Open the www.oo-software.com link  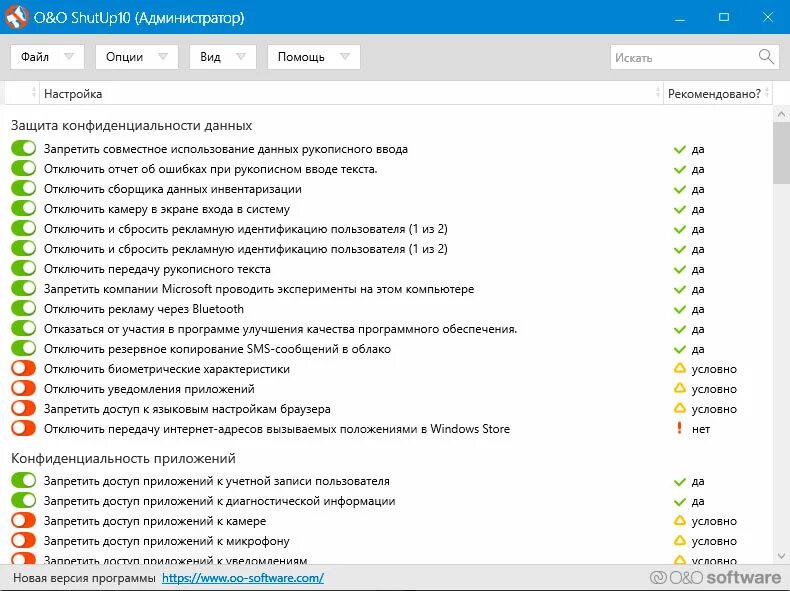242,578
